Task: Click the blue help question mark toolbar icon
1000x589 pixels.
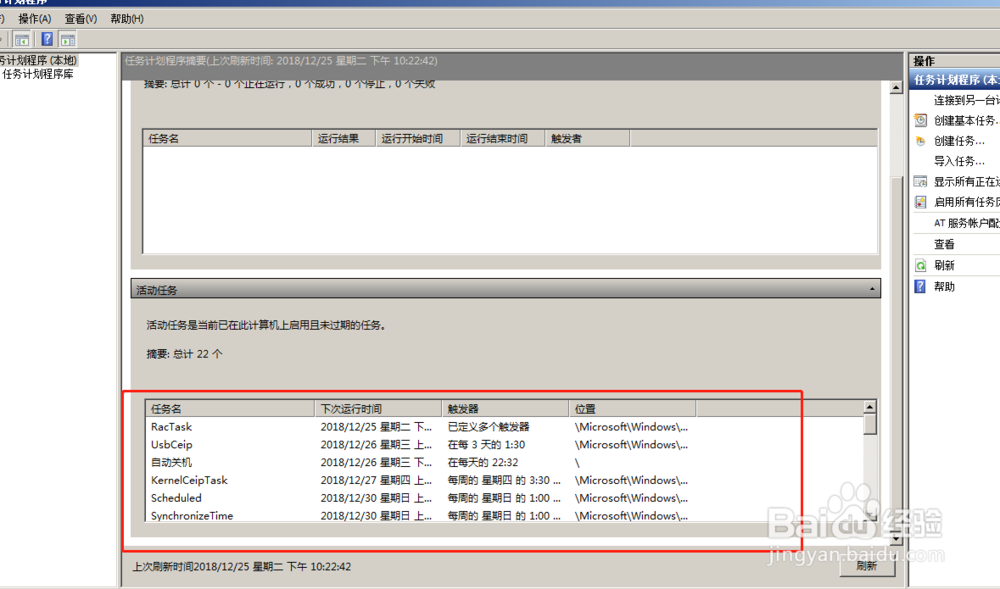Action: pos(47,39)
